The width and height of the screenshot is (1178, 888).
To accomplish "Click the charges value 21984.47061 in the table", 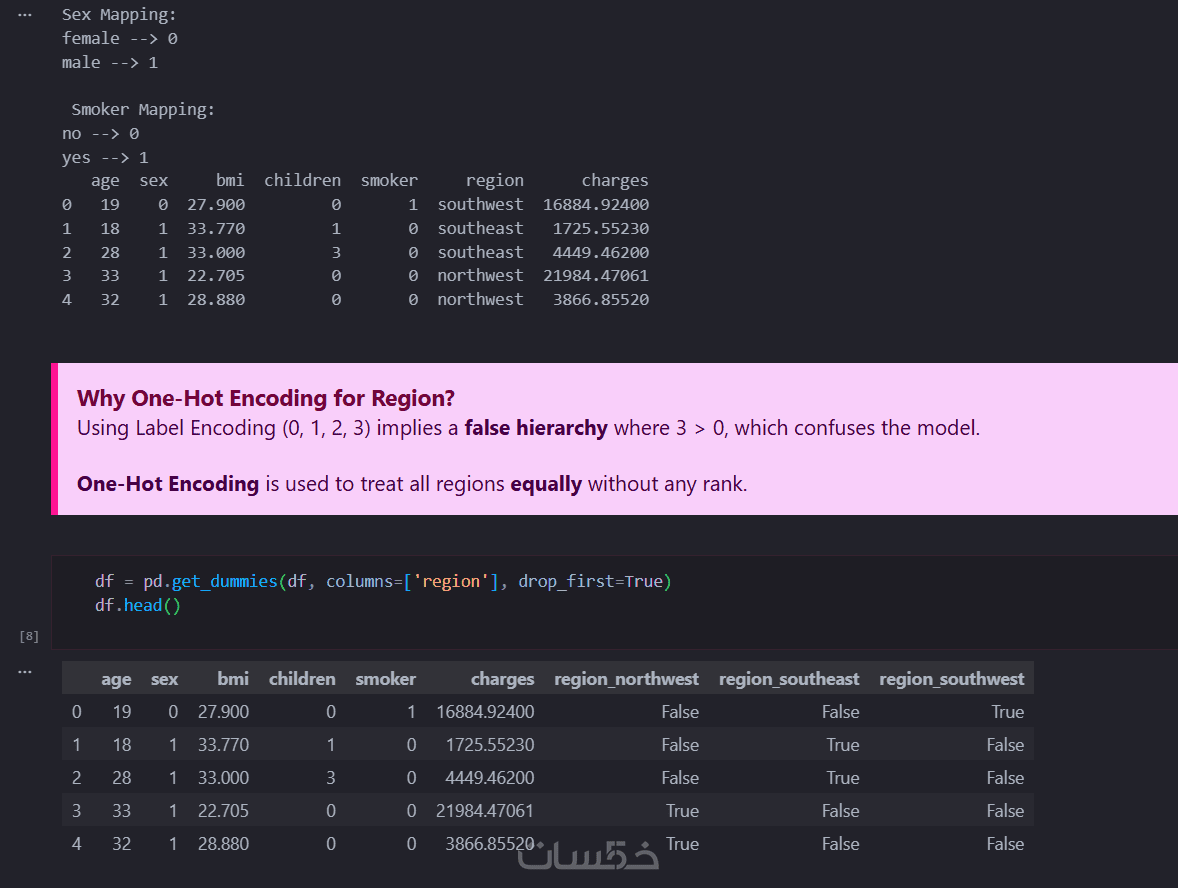I will point(485,811).
